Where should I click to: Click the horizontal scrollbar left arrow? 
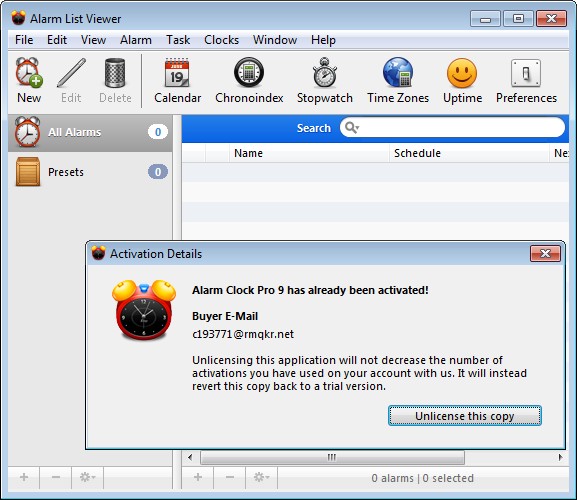point(190,457)
